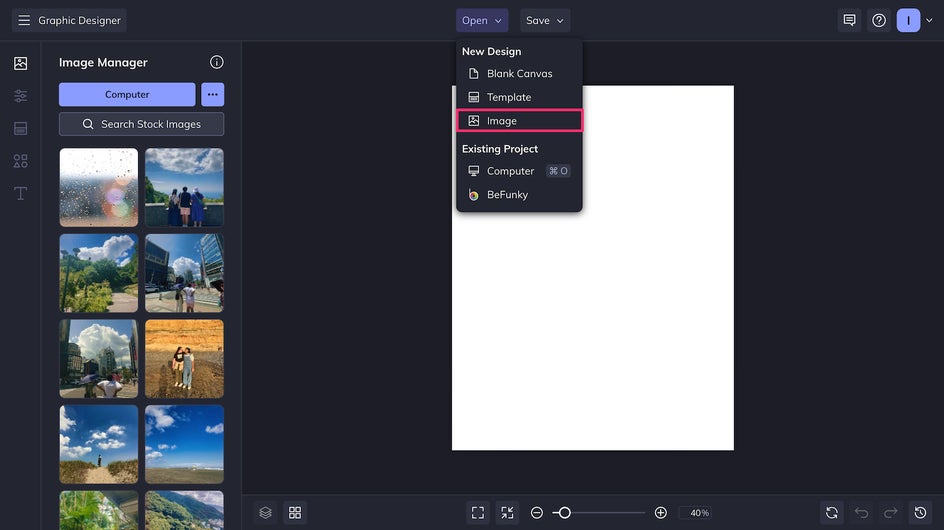The height and width of the screenshot is (530, 944).
Task: Open the Layers panel icon
Action: [266, 513]
